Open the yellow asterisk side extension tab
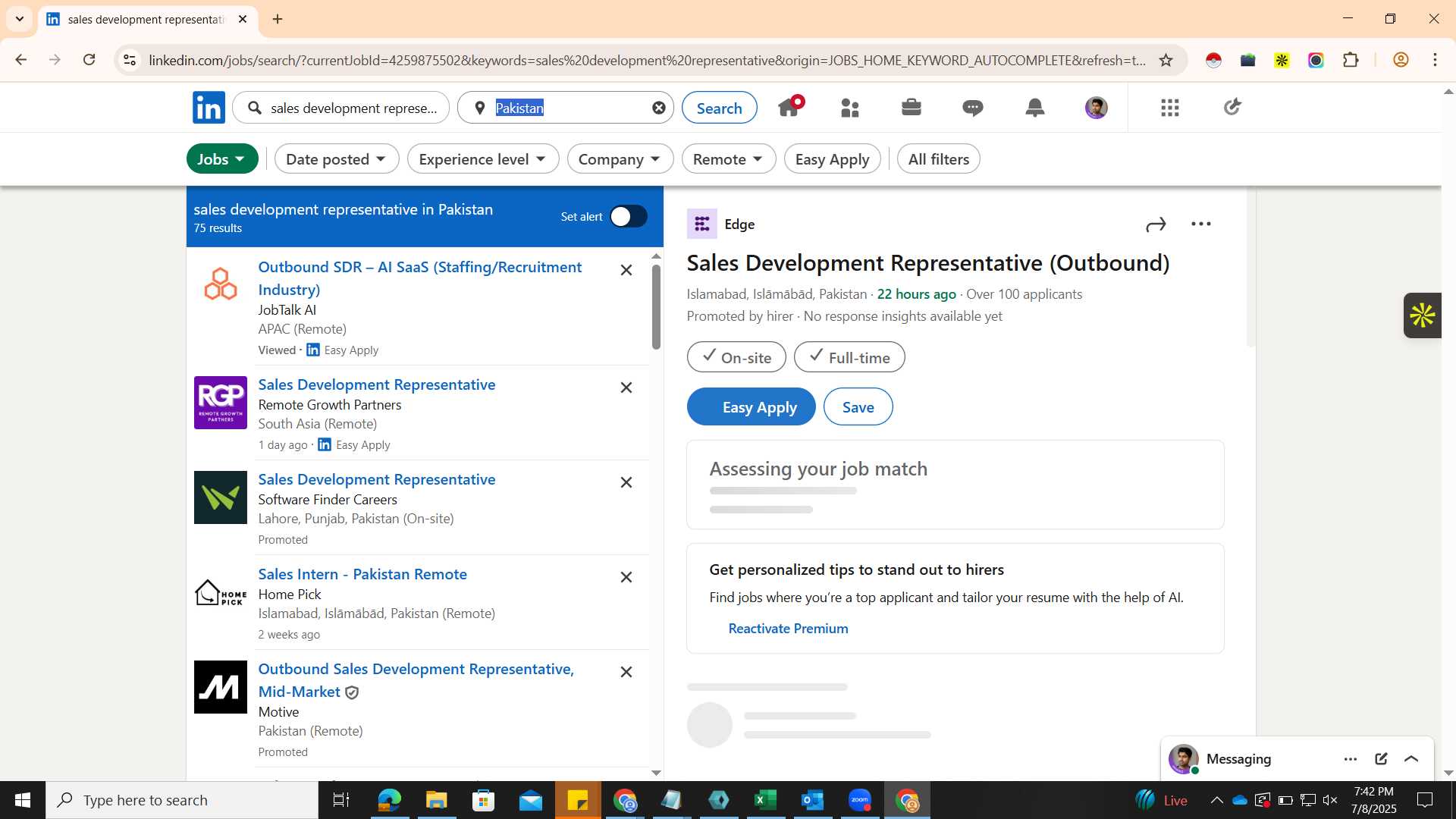 [1423, 315]
